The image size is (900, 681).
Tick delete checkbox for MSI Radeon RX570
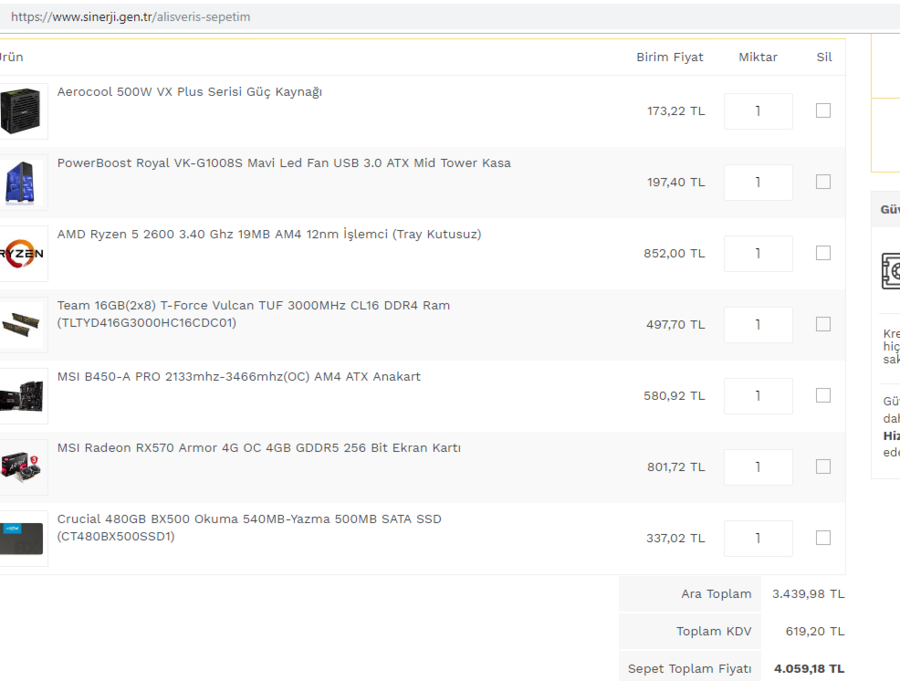pyautogui.click(x=823, y=466)
